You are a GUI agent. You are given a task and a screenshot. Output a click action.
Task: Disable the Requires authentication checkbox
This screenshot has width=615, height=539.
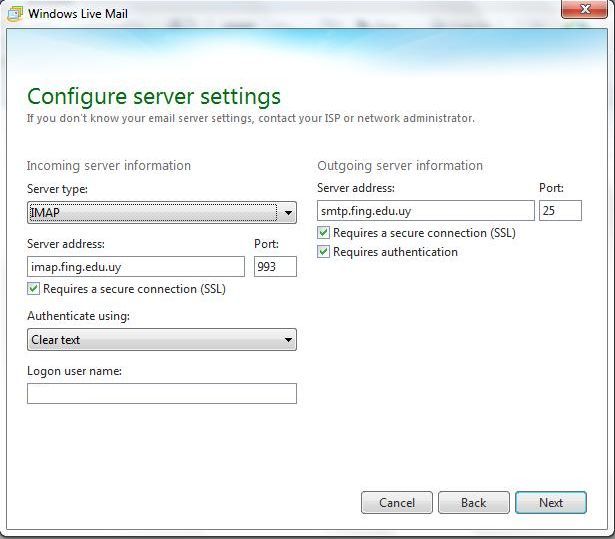[x=324, y=252]
